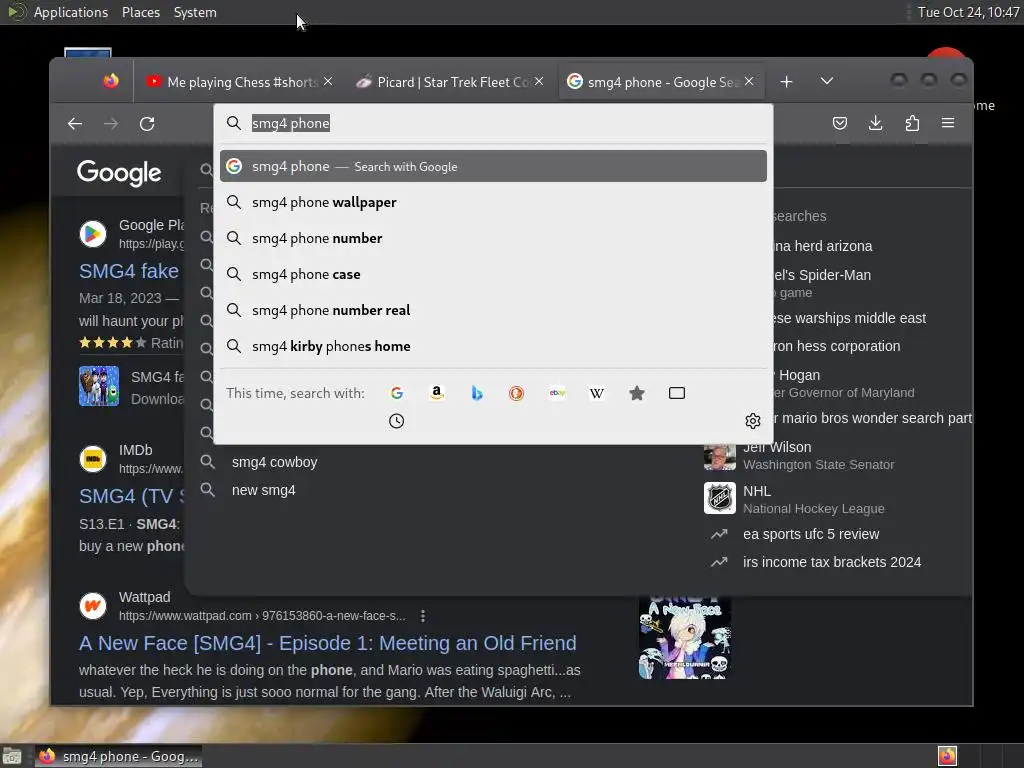The width and height of the screenshot is (1024, 768).
Task: Search bookmarks using the star icon
Action: point(637,393)
